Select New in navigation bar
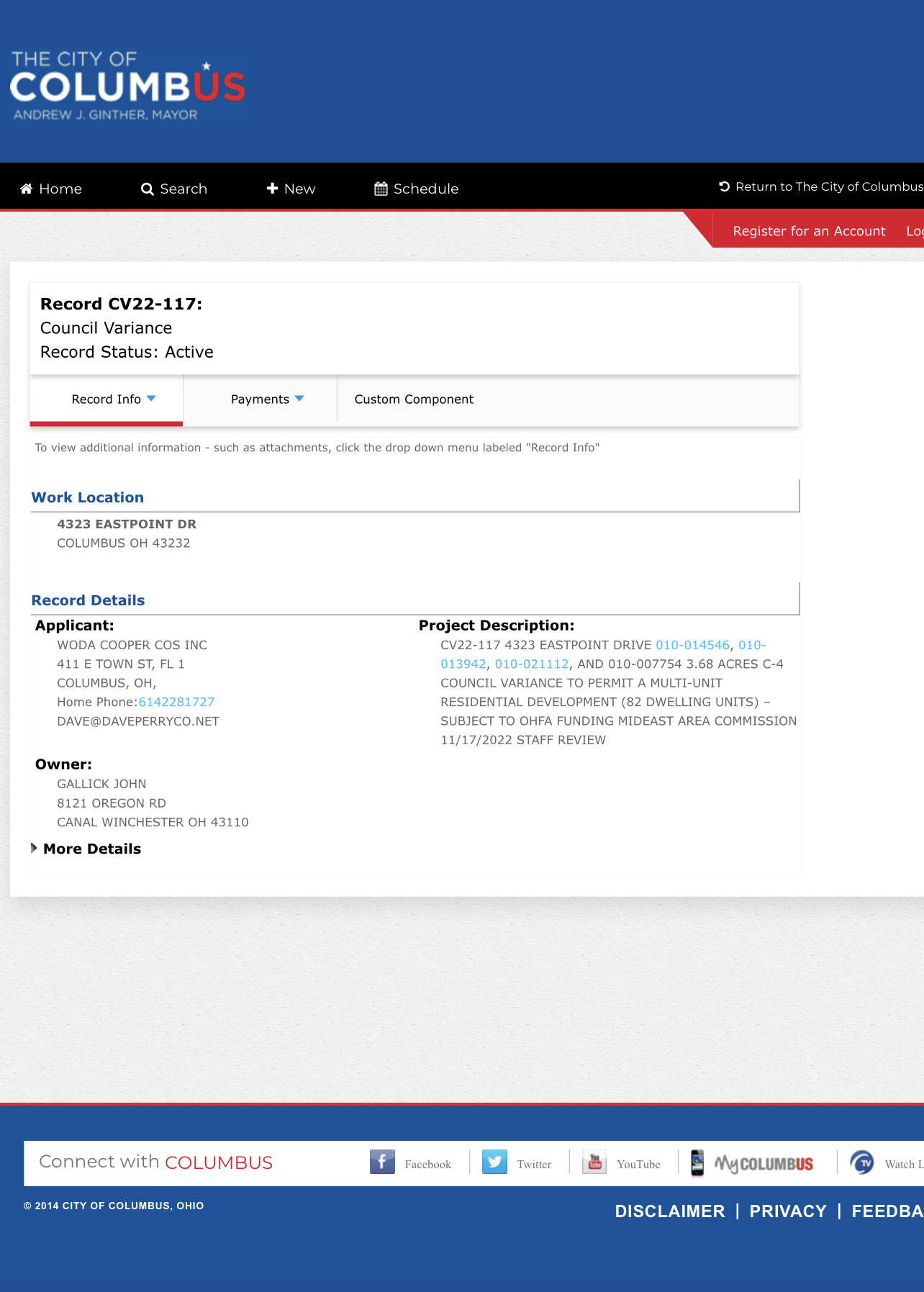 pyautogui.click(x=291, y=189)
